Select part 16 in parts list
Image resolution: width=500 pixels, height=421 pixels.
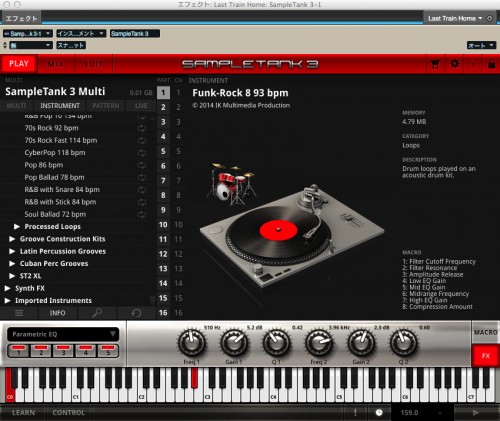point(163,313)
